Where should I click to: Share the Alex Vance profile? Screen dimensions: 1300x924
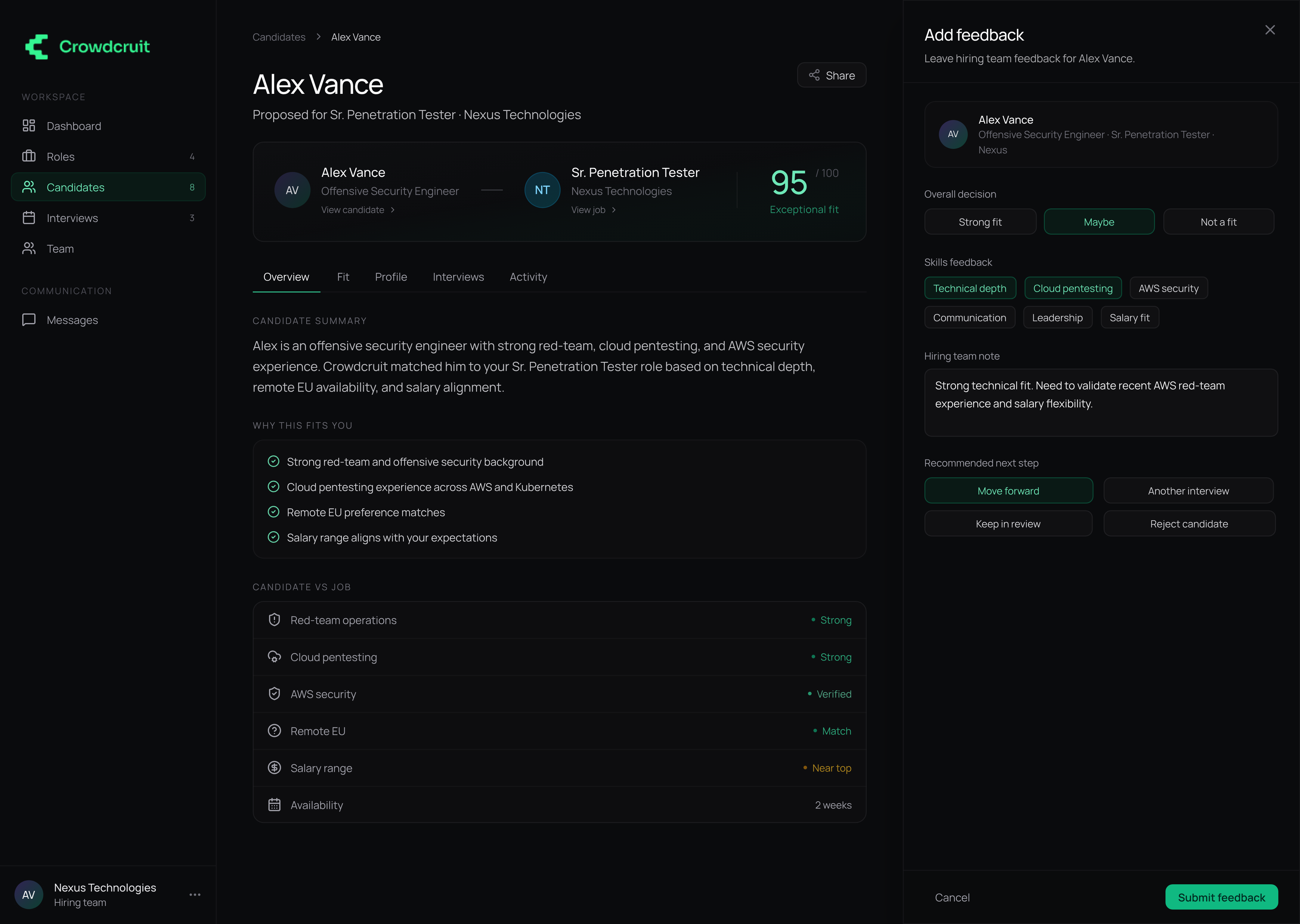831,75
